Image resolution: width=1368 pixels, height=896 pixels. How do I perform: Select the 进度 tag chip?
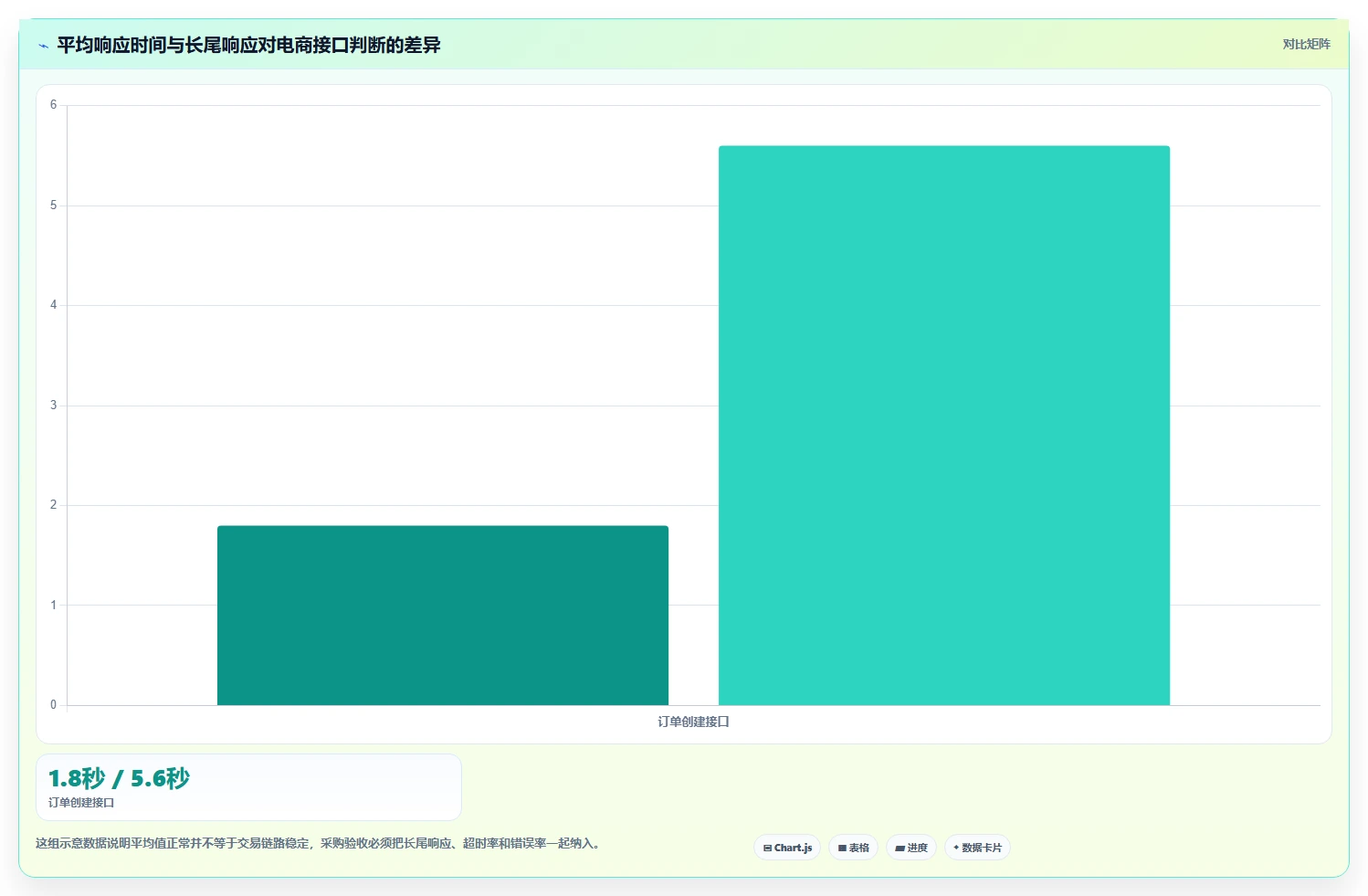(x=910, y=848)
